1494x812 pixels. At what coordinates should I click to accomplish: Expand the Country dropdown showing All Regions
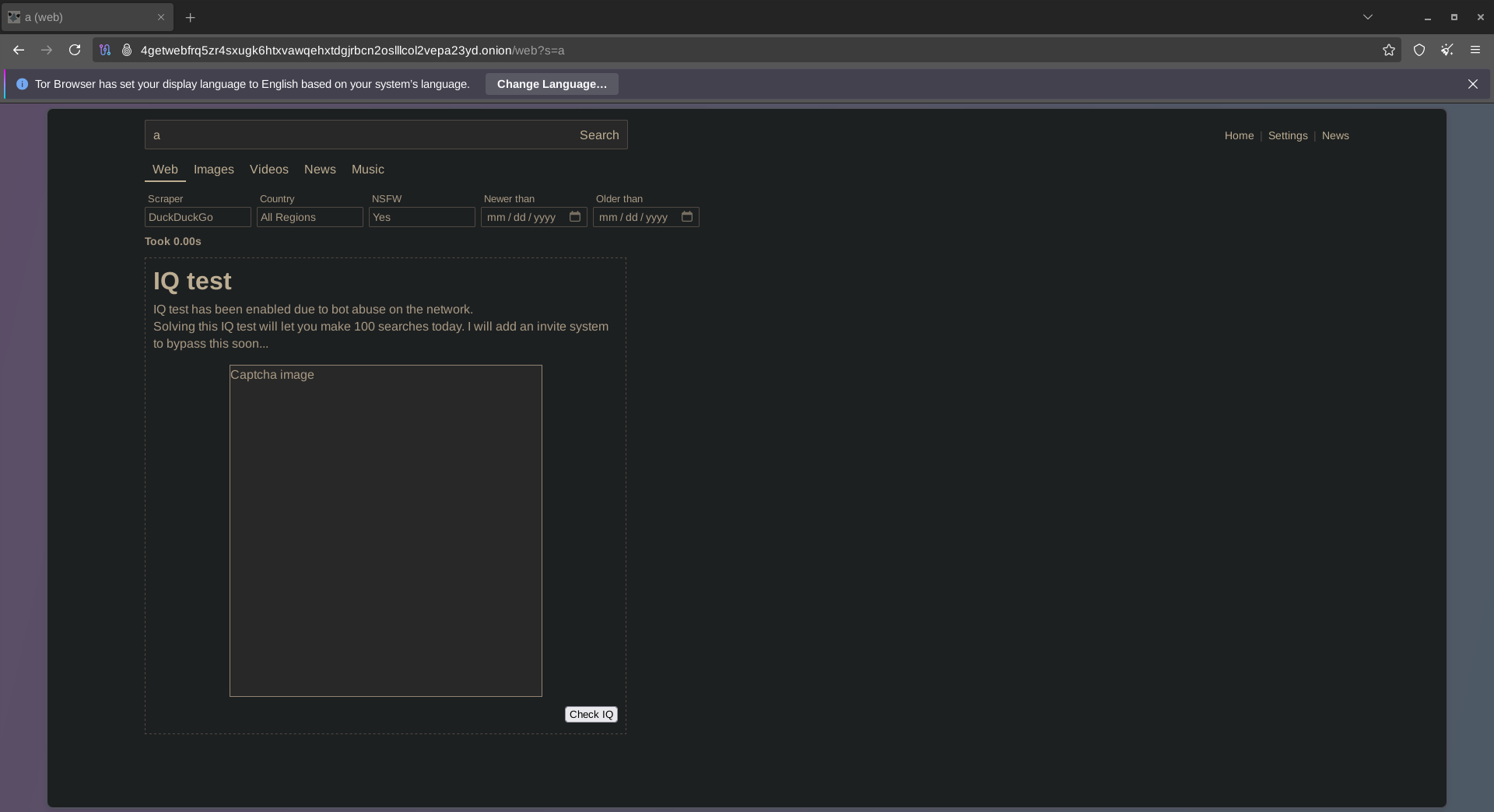coord(310,217)
